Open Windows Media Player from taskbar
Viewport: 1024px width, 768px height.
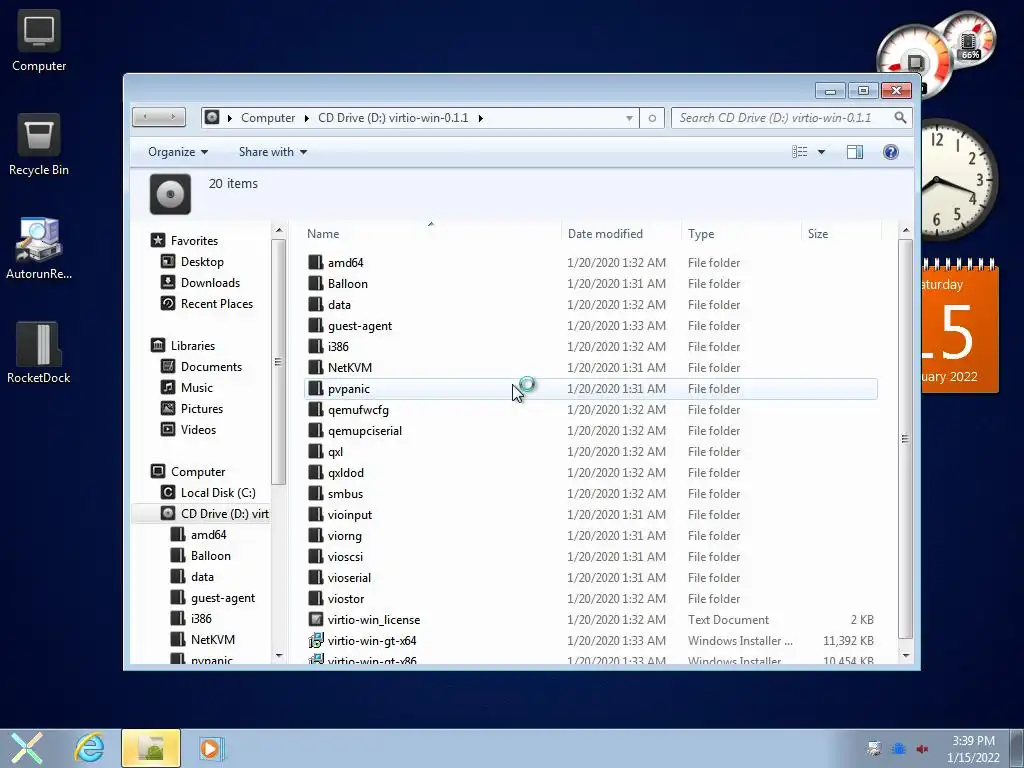[210, 748]
